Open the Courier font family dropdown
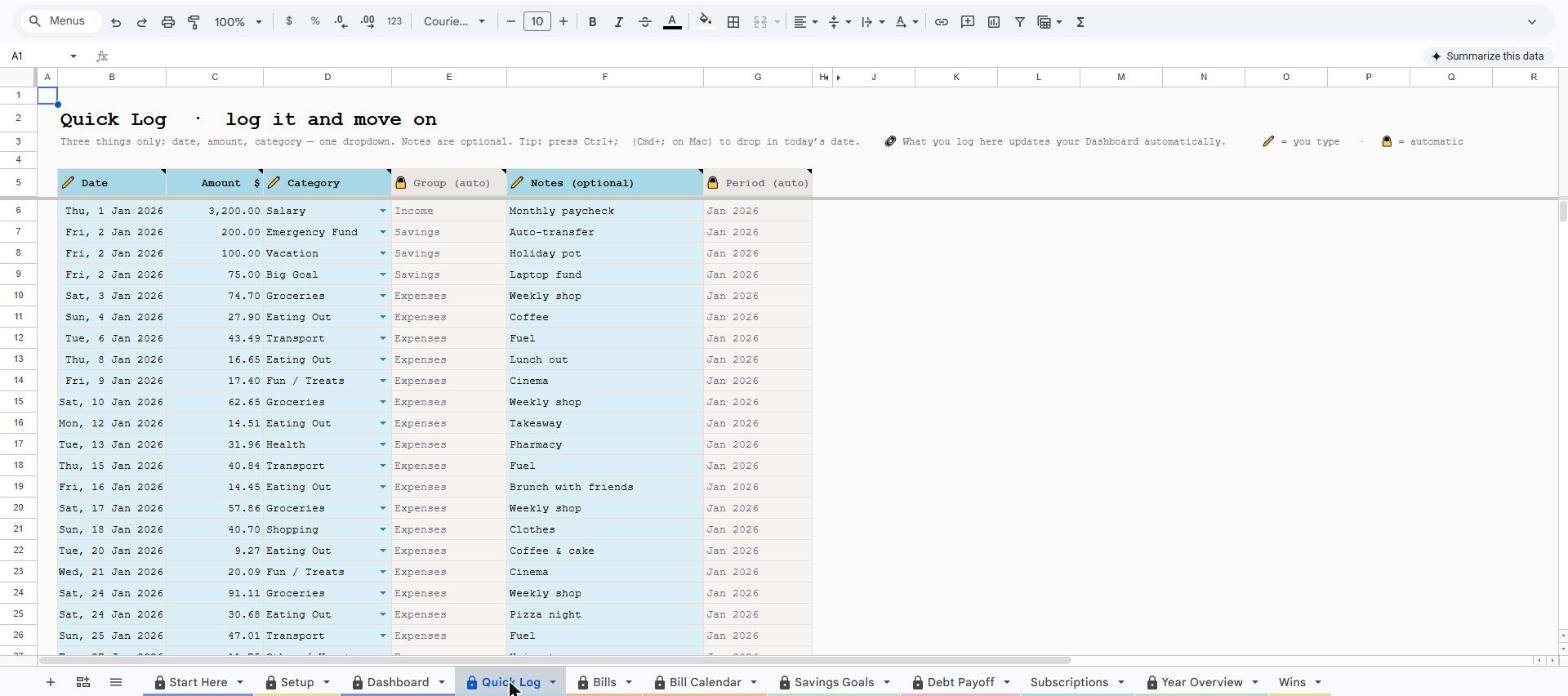Viewport: 1568px width, 696px height. coord(454,22)
